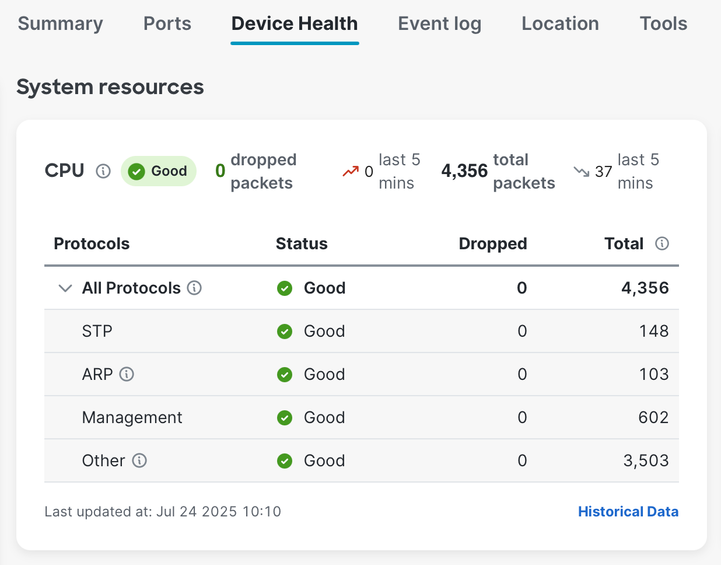Click the green check icon in Management row
Viewport: 721px width, 565px height.
[x=285, y=418]
